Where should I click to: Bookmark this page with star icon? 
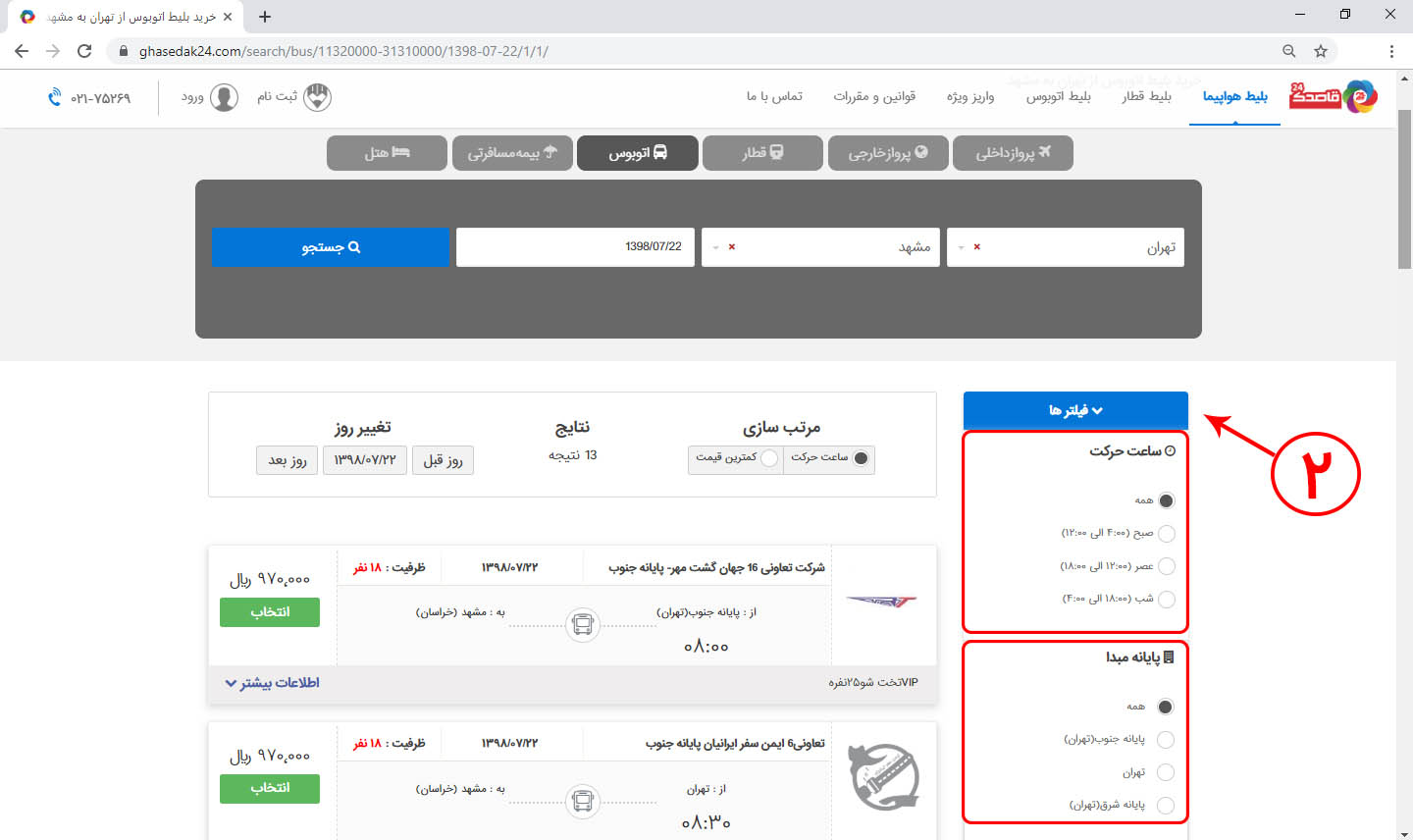[x=1321, y=51]
